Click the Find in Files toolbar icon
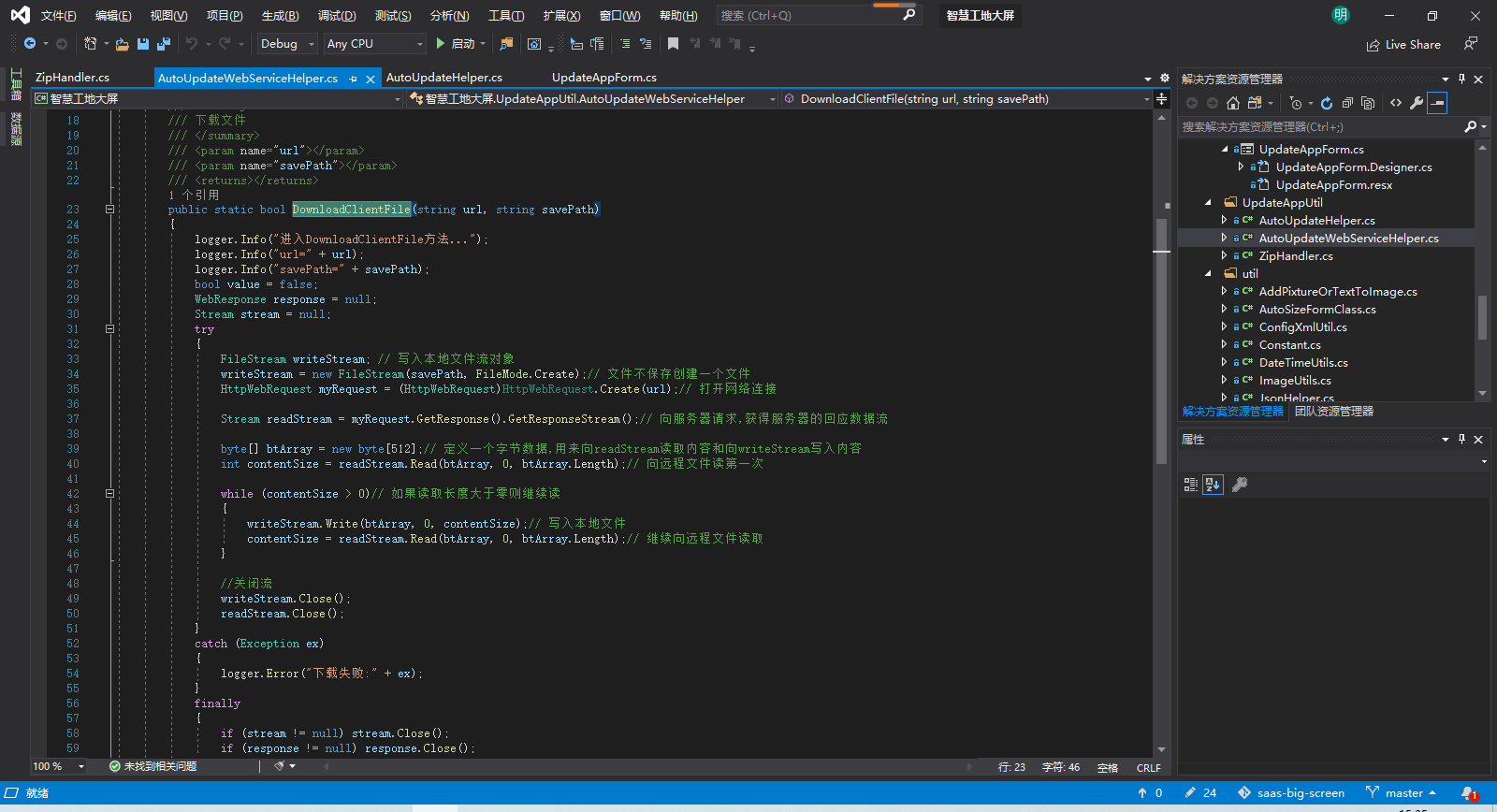 click(x=506, y=44)
